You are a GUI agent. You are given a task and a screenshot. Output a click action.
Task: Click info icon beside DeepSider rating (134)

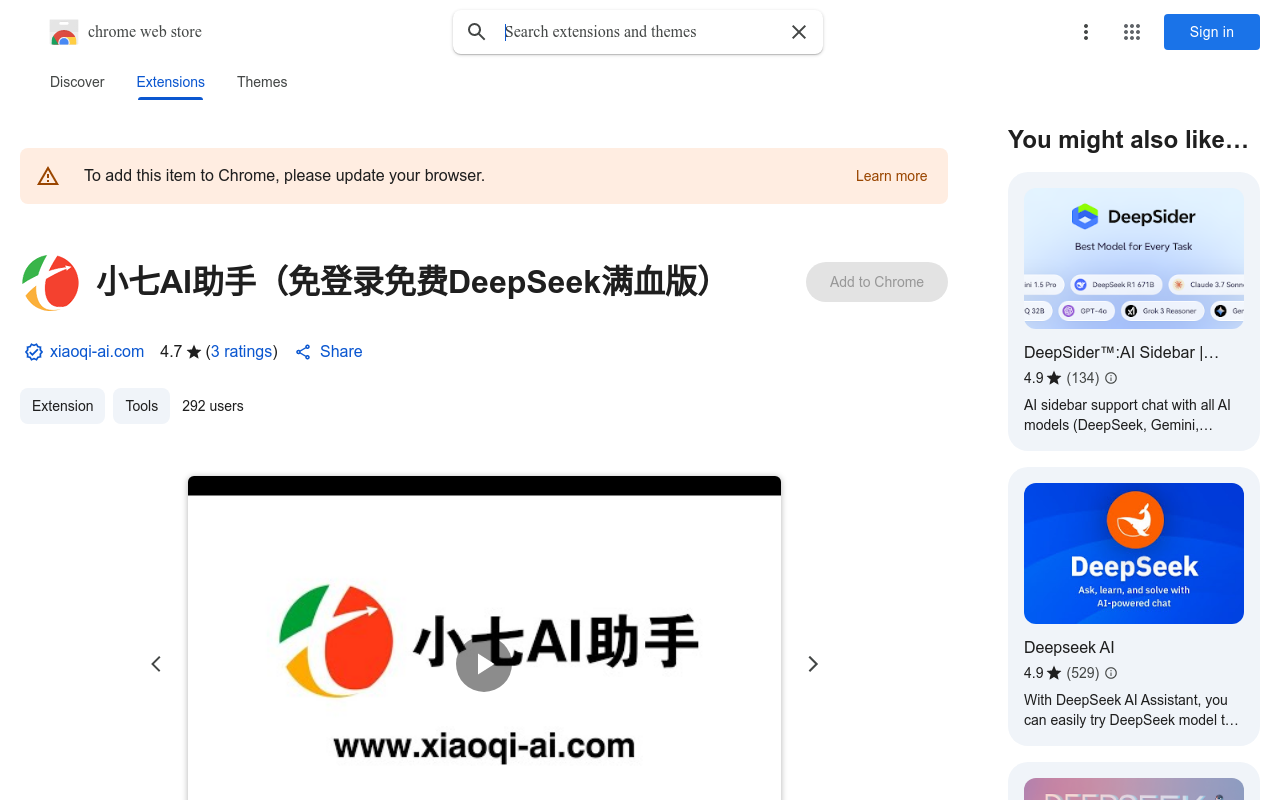[1111, 378]
